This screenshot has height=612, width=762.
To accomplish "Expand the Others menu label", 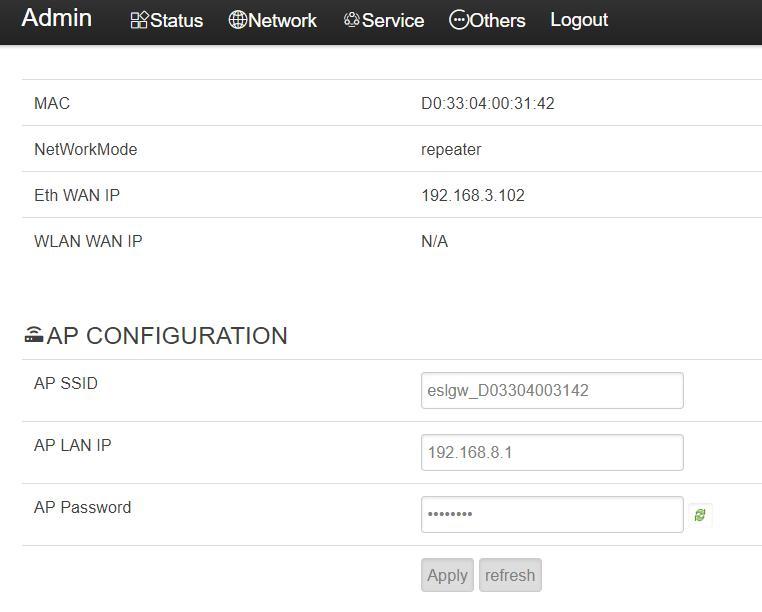I will [x=498, y=21].
